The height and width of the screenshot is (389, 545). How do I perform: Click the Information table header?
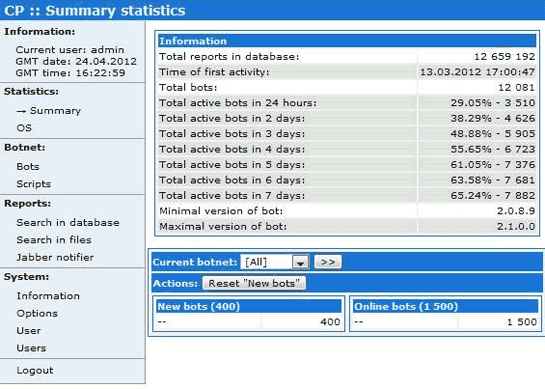click(347, 41)
